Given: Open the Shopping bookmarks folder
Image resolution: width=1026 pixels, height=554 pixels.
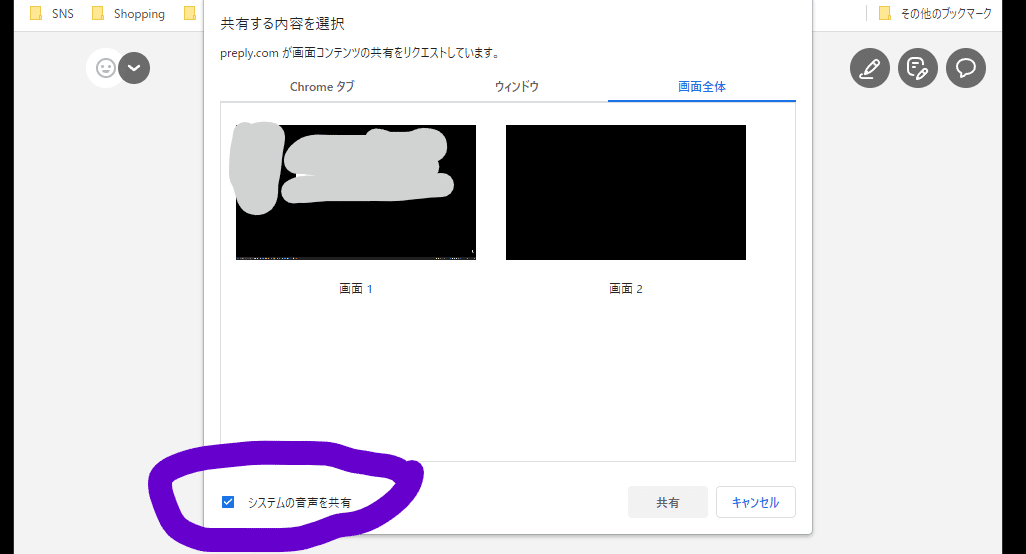Looking at the screenshot, I should [x=128, y=14].
